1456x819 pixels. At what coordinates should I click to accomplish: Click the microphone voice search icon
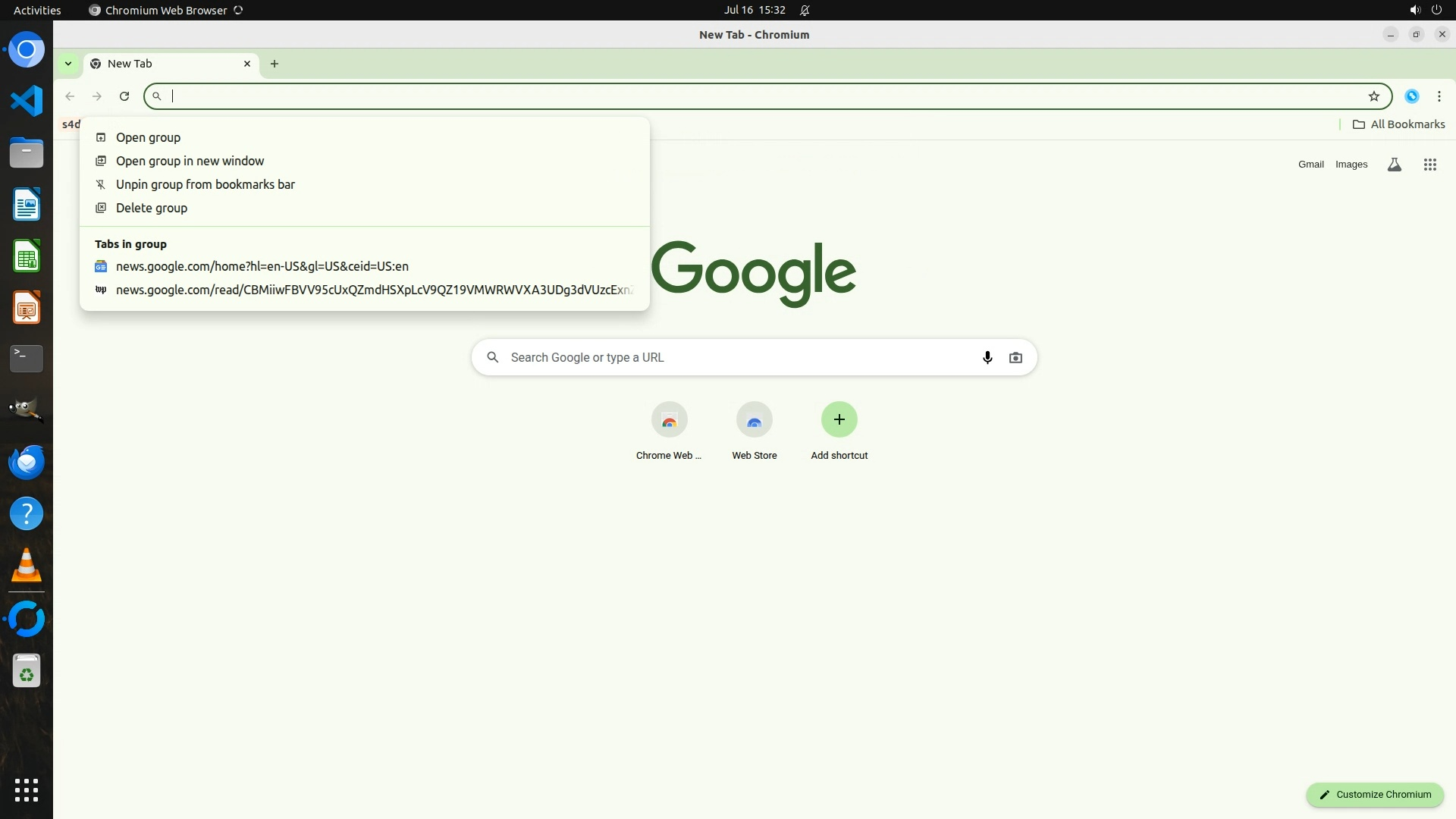coord(987,357)
